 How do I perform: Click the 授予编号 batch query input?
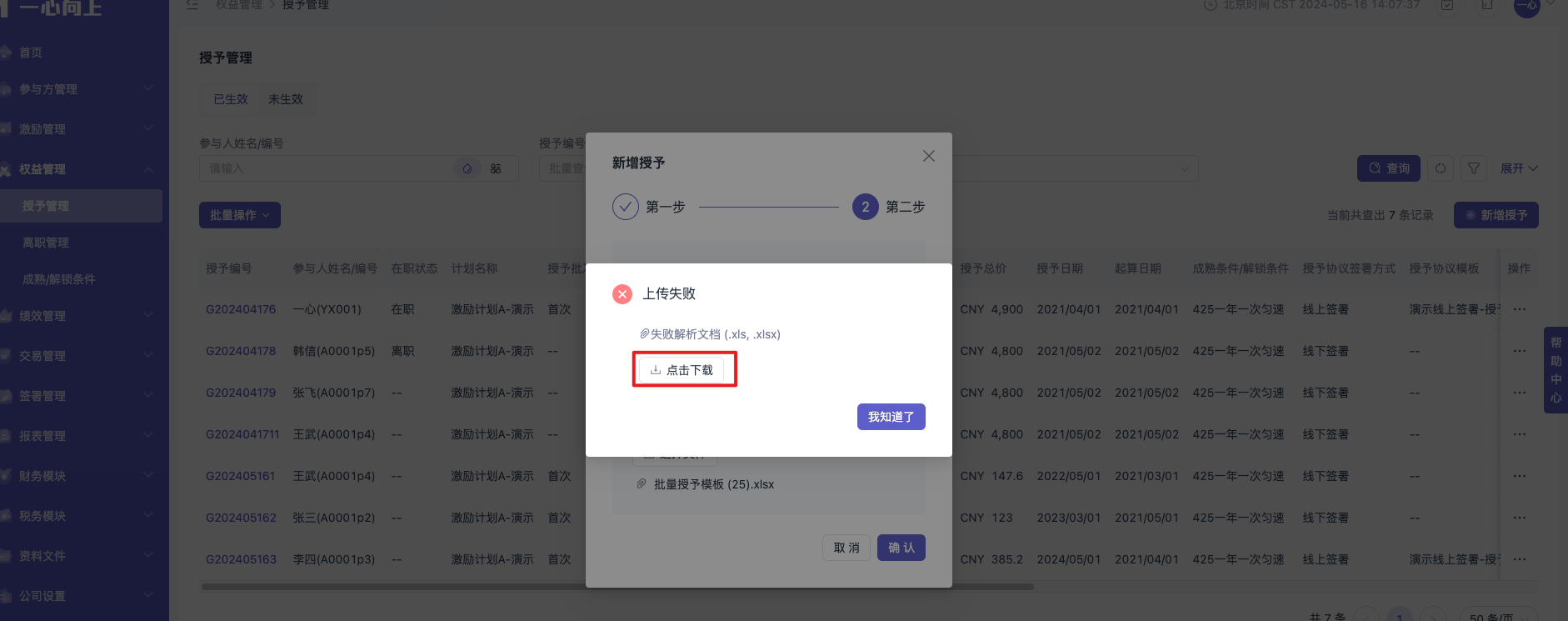564,168
